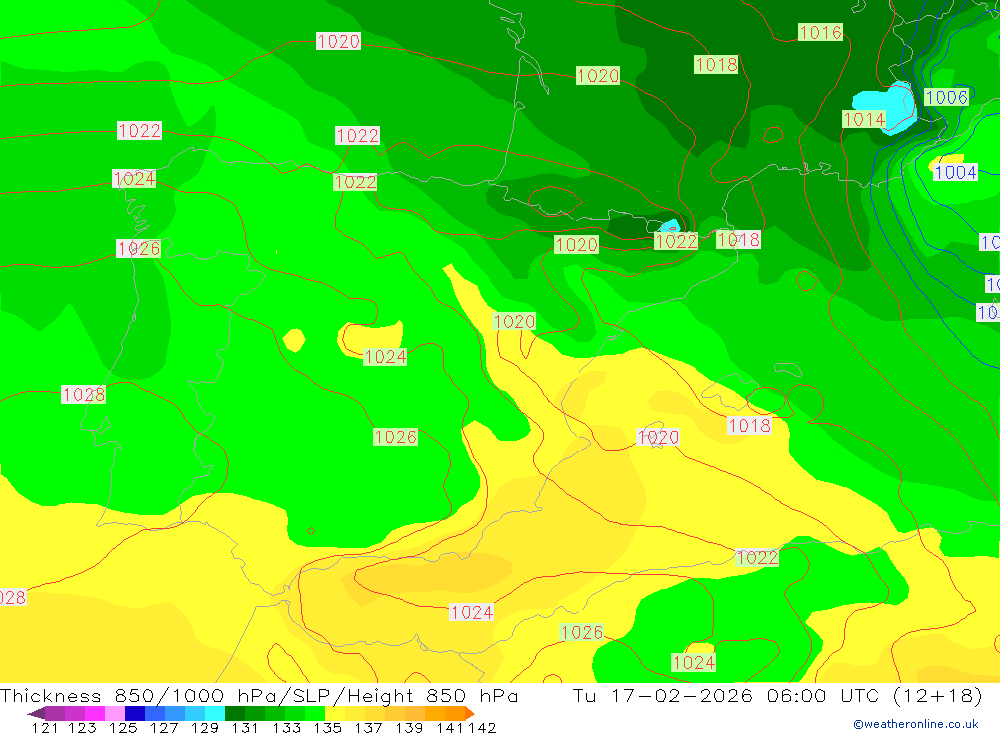Viewport: 1000px width, 733px height.
Task: Click the legend value 139
Action: (x=409, y=727)
